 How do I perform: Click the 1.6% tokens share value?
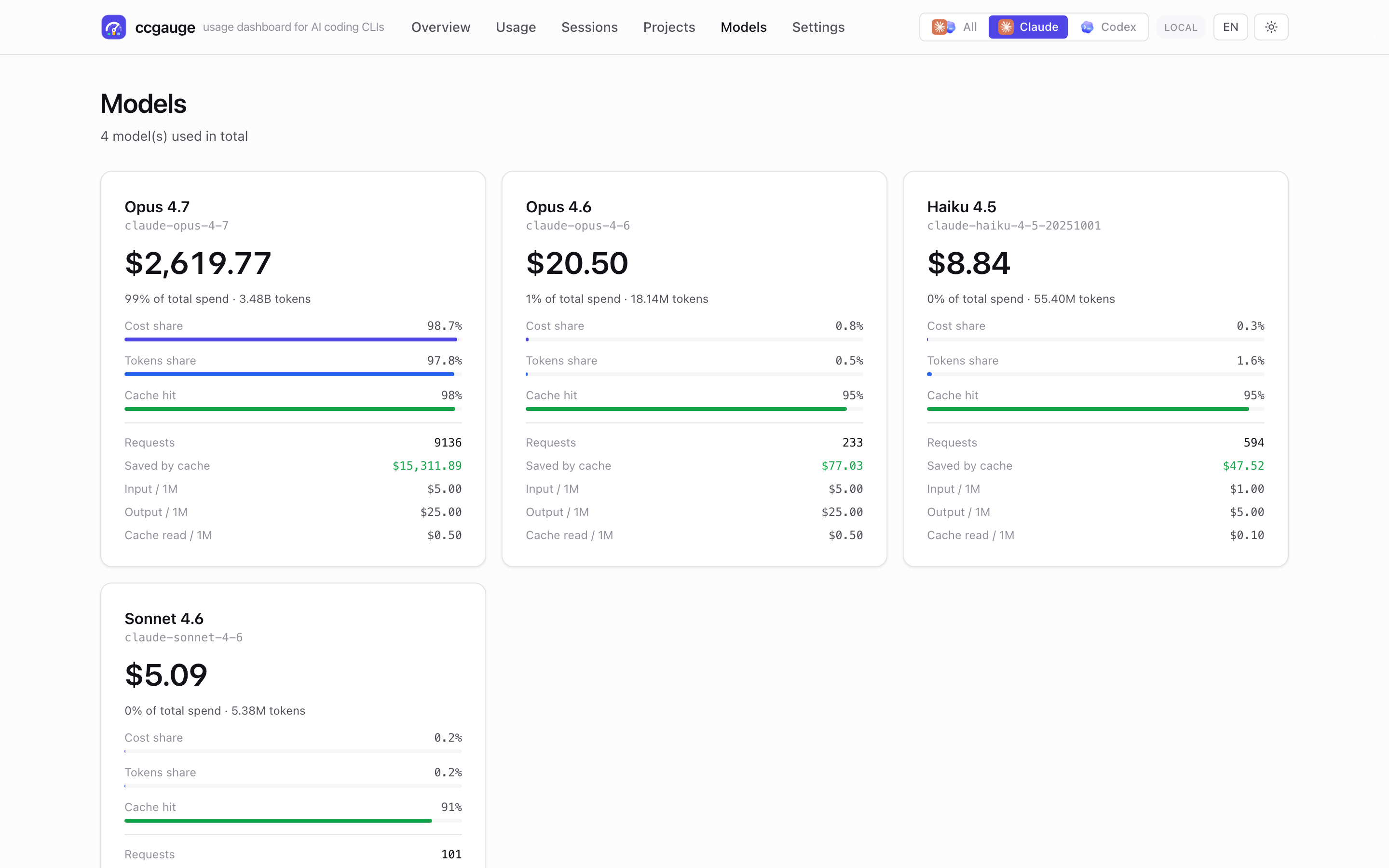coord(1250,361)
